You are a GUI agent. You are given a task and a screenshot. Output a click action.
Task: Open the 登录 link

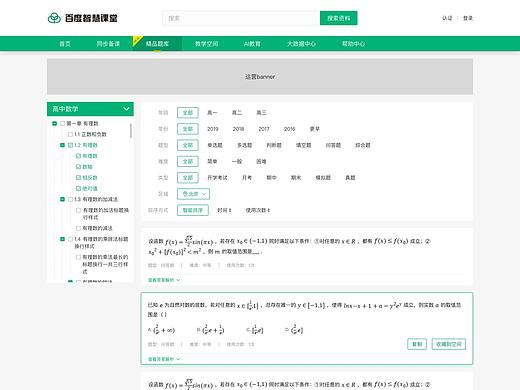[468, 18]
